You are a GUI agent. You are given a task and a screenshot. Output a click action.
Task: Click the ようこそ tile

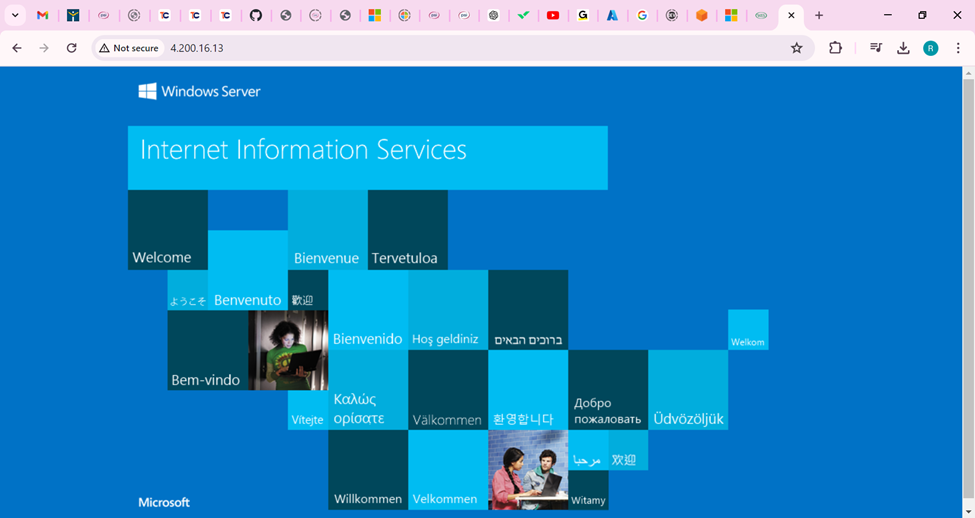pyautogui.click(x=188, y=290)
